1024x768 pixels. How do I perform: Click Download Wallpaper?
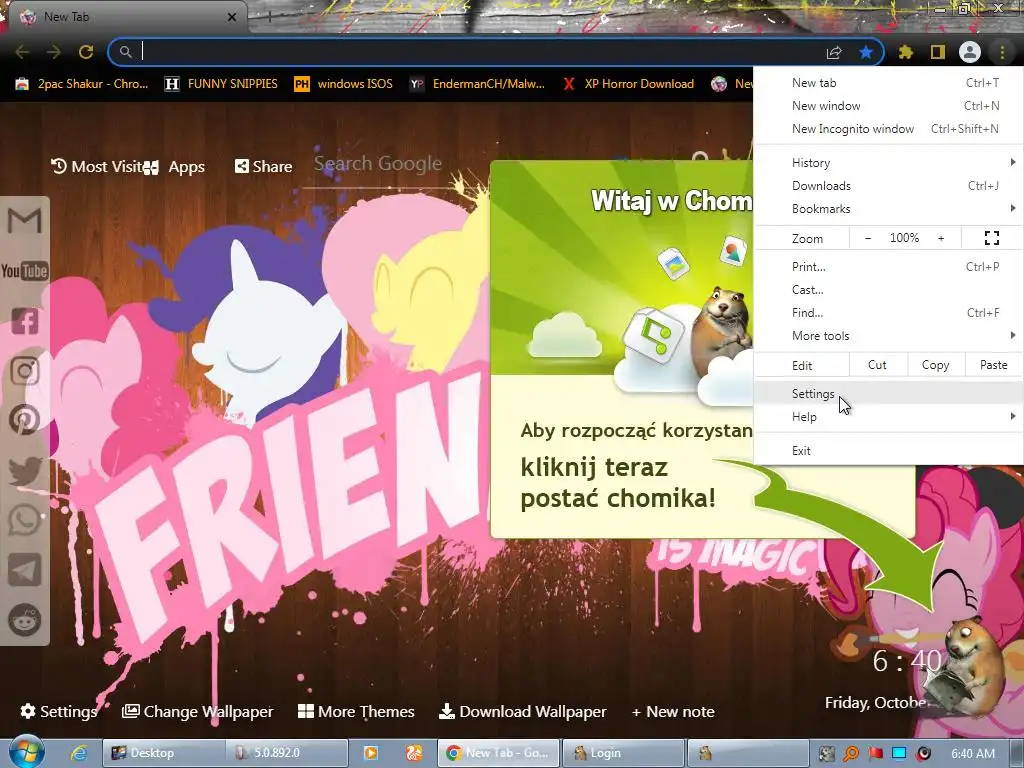coord(522,711)
